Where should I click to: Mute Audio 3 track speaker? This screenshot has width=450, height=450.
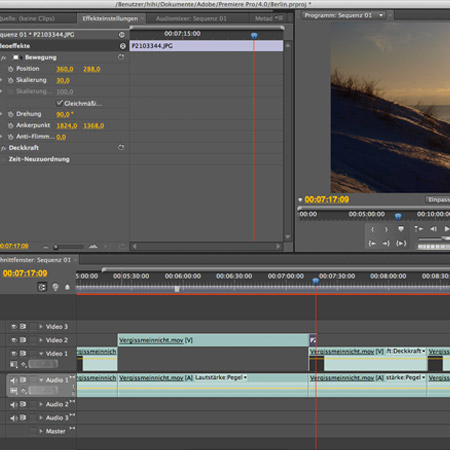tap(13, 418)
